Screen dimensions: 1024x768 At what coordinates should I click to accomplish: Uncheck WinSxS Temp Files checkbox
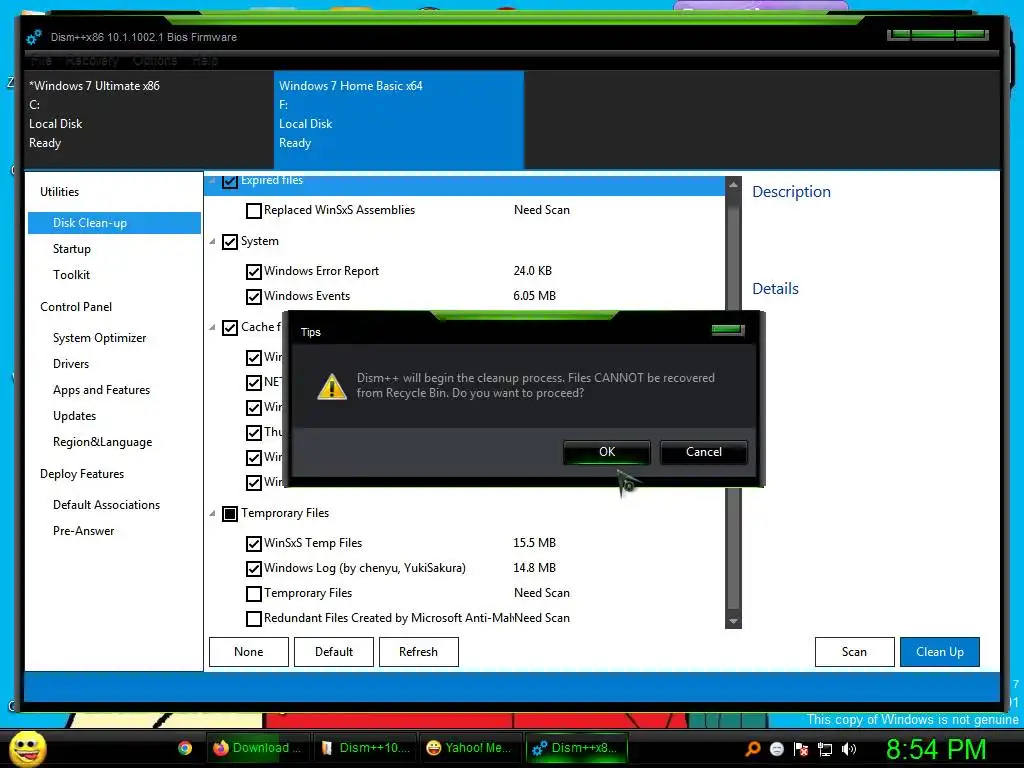pos(253,543)
